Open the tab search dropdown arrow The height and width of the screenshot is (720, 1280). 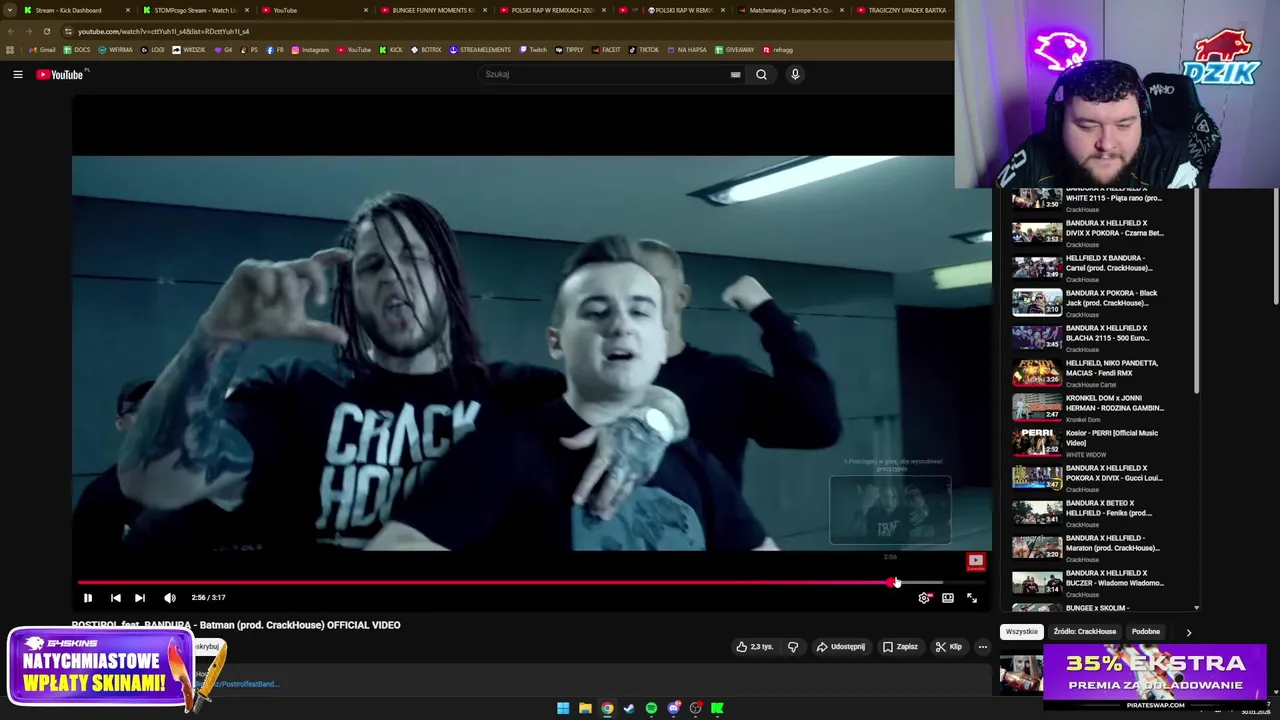click(x=9, y=10)
